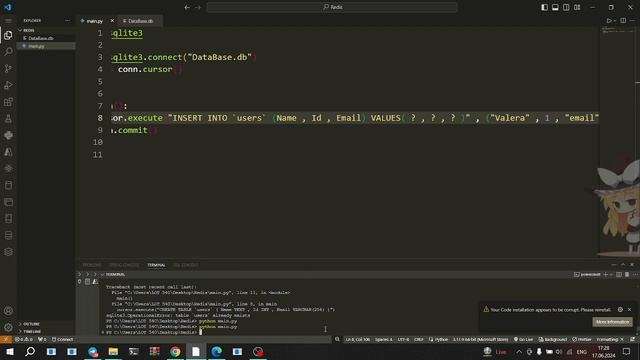Split the terminal pane
Screen dimensions: 640x360
(619, 275)
